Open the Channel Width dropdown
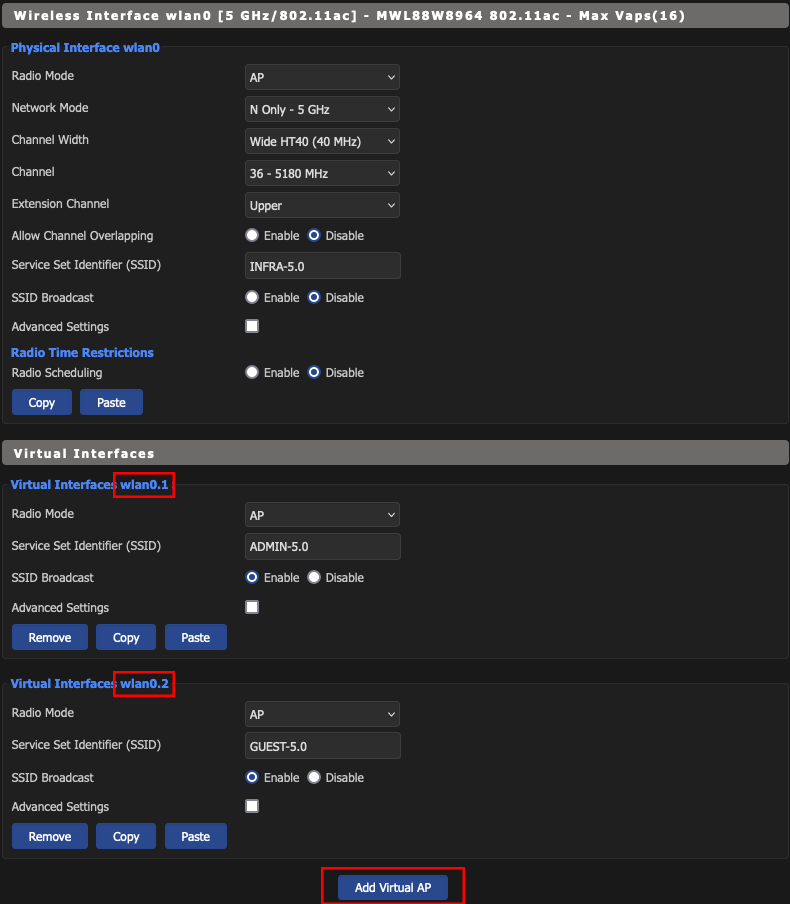This screenshot has height=904, width=790. point(321,141)
